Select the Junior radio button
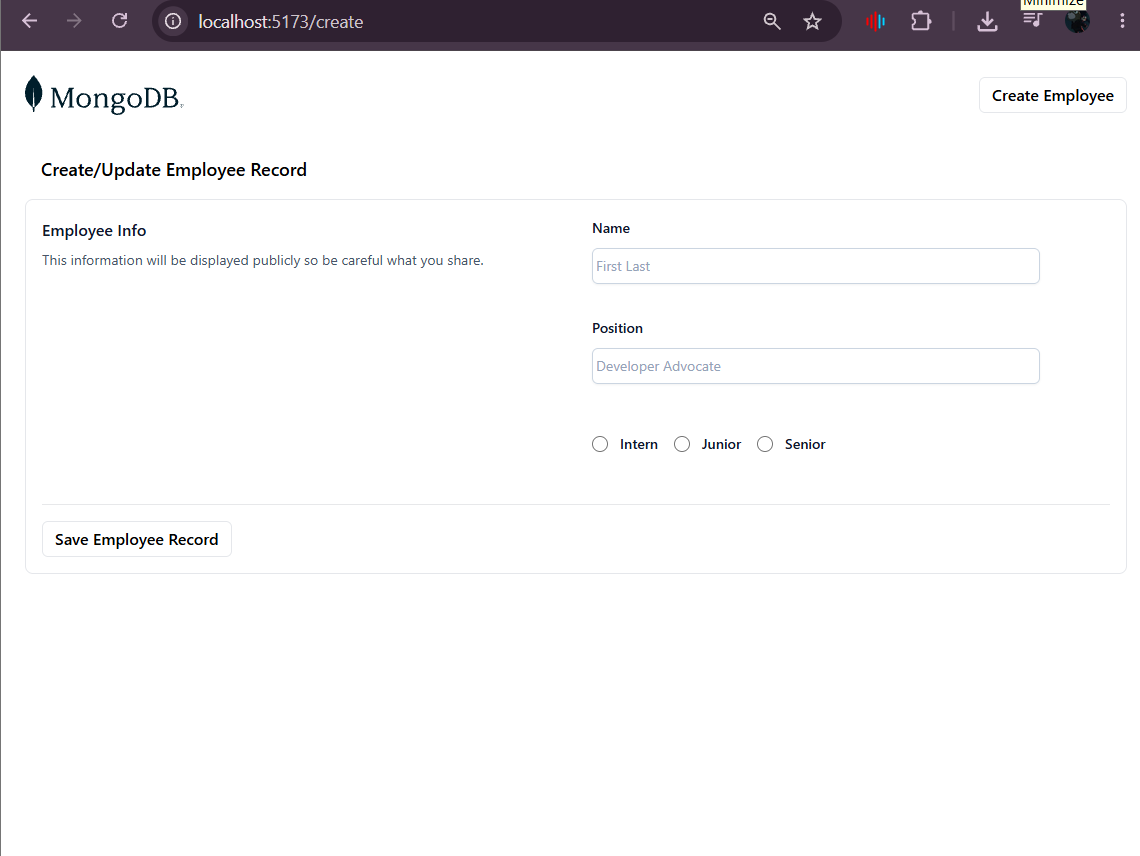This screenshot has height=856, width=1140. tap(682, 444)
